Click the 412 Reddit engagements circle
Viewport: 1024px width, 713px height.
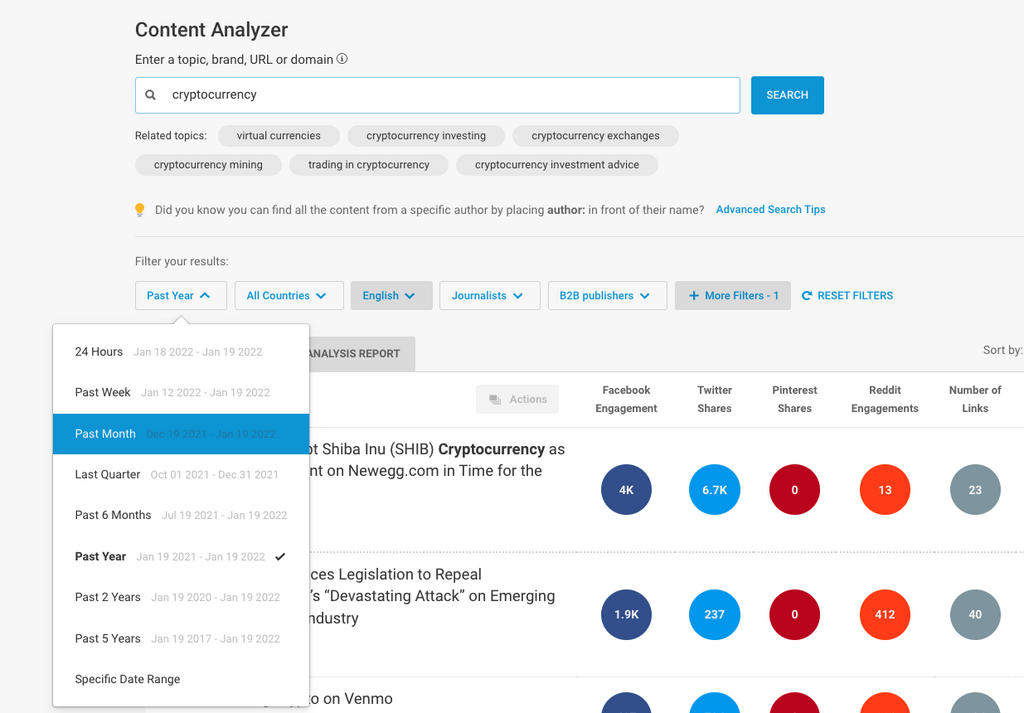884,614
